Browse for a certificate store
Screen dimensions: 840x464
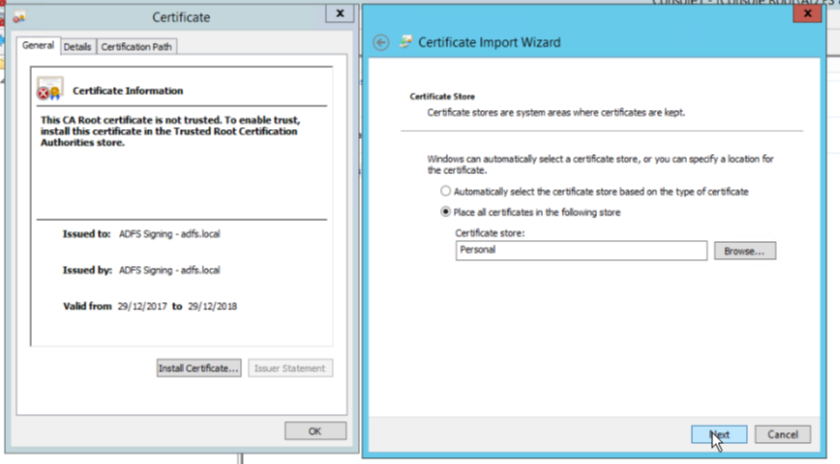click(x=744, y=251)
